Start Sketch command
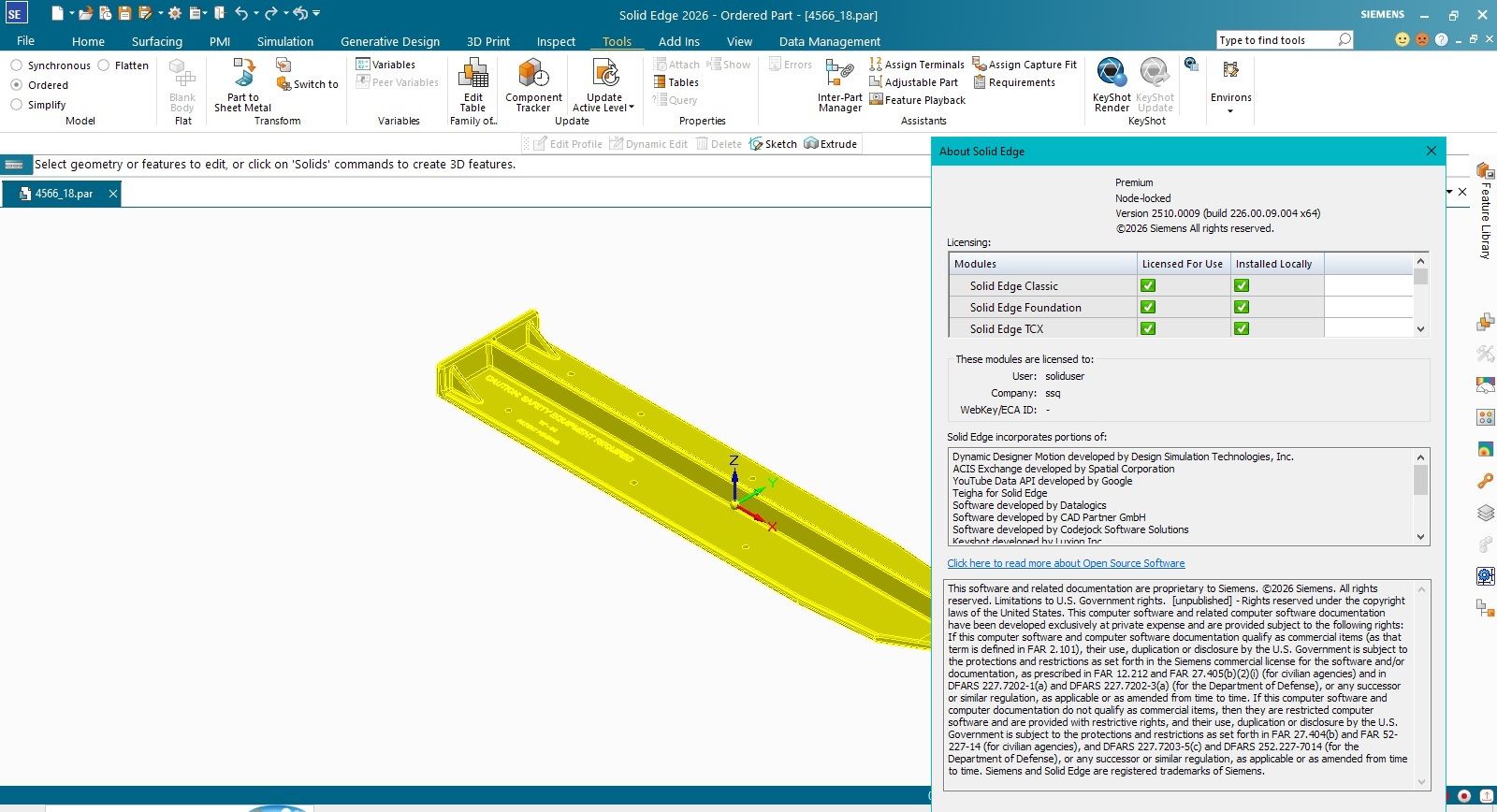Viewport: 1497px width, 812px height. (x=773, y=144)
